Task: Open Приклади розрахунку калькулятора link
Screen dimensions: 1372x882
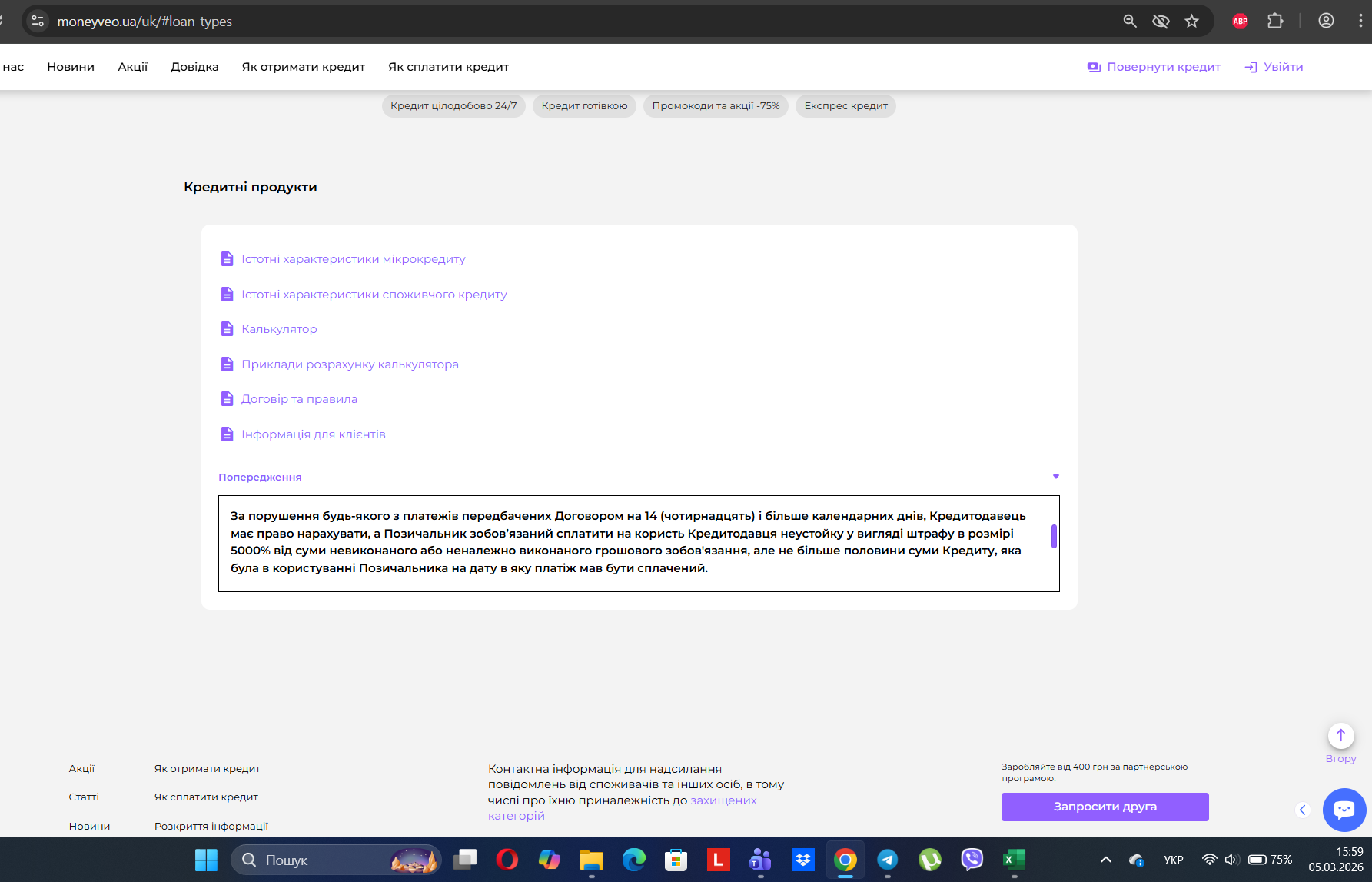Action: (x=350, y=364)
